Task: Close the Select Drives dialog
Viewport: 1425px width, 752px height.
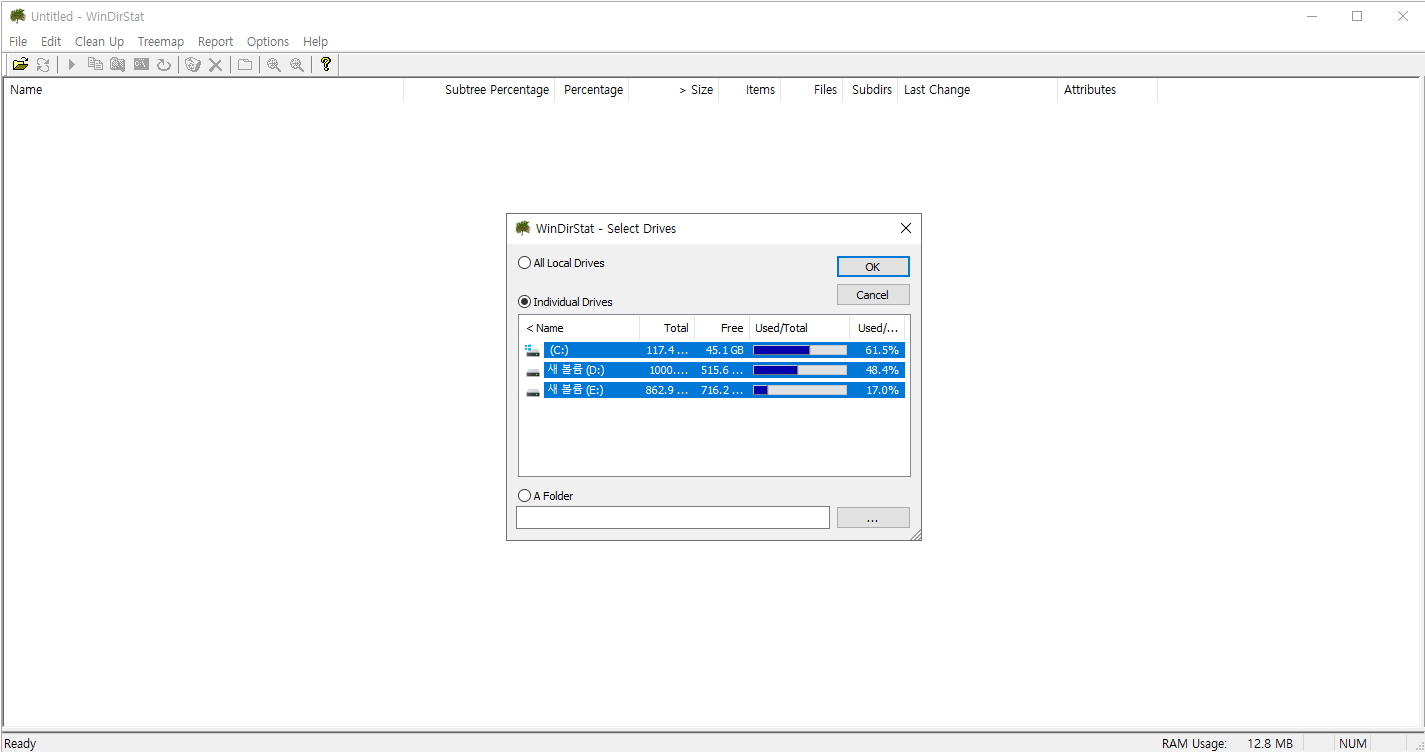Action: point(906,228)
